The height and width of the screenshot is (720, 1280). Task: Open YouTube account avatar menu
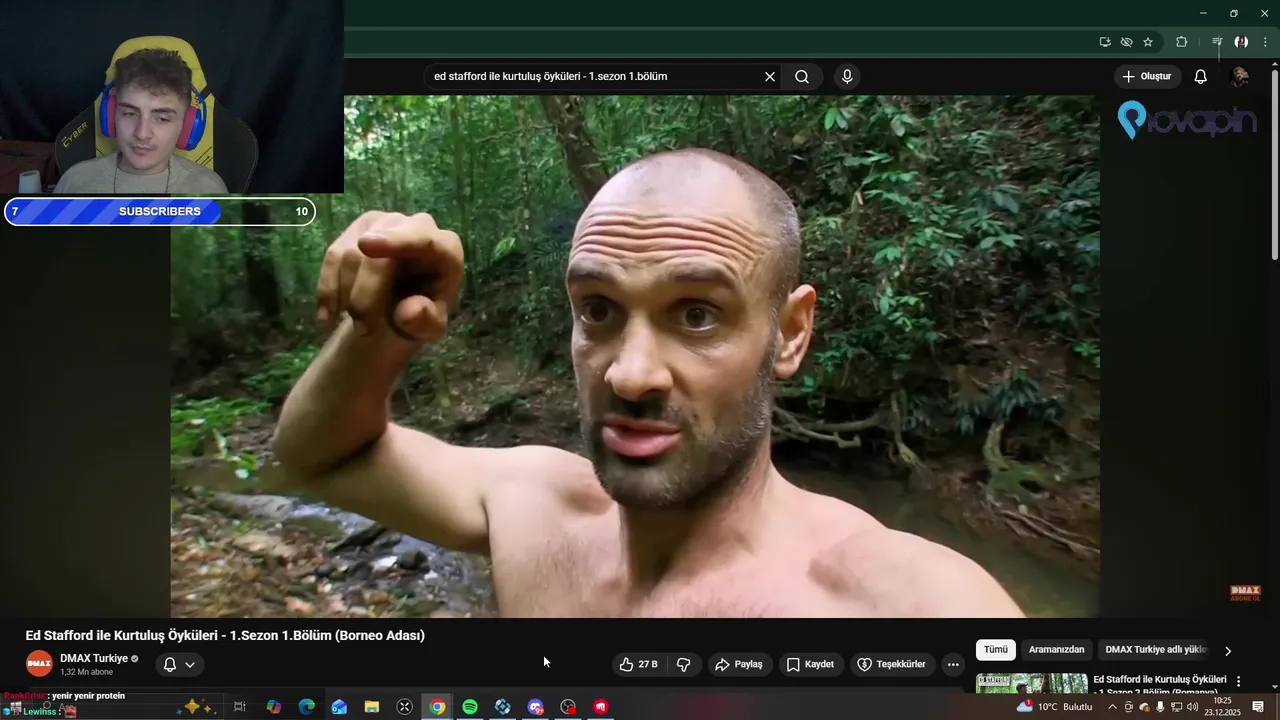point(1240,77)
